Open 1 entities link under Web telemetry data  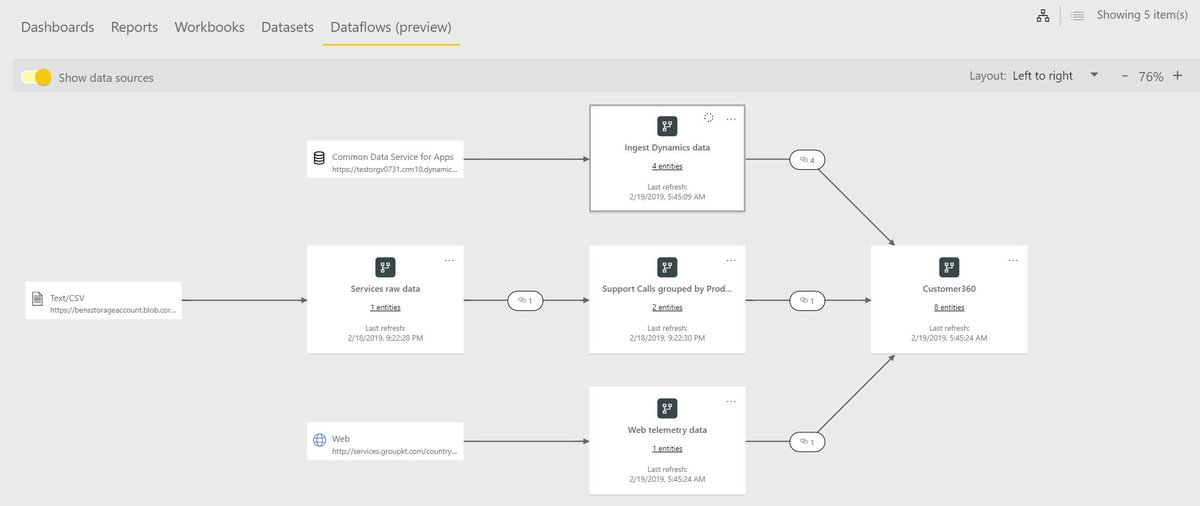[x=667, y=449]
